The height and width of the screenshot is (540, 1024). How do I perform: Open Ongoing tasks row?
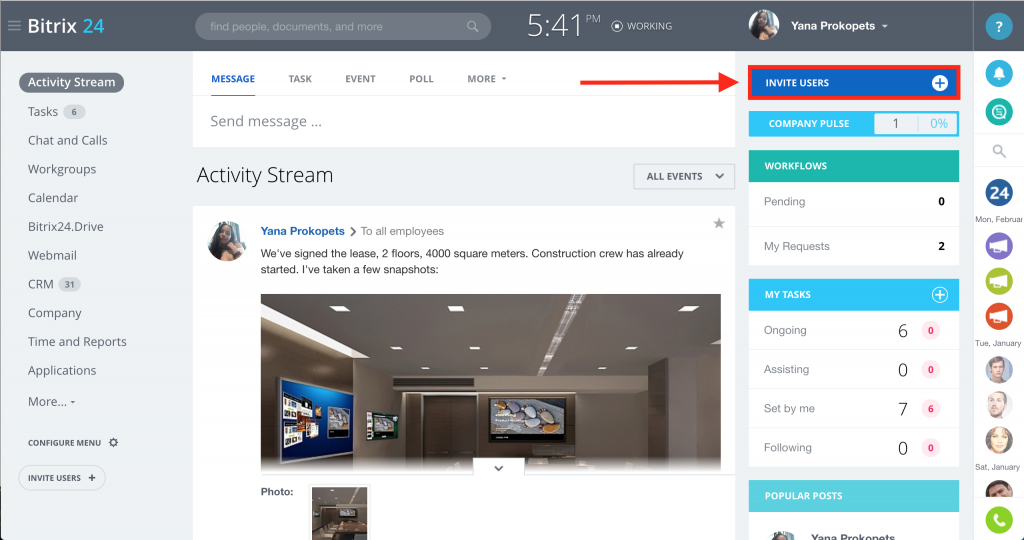(854, 330)
